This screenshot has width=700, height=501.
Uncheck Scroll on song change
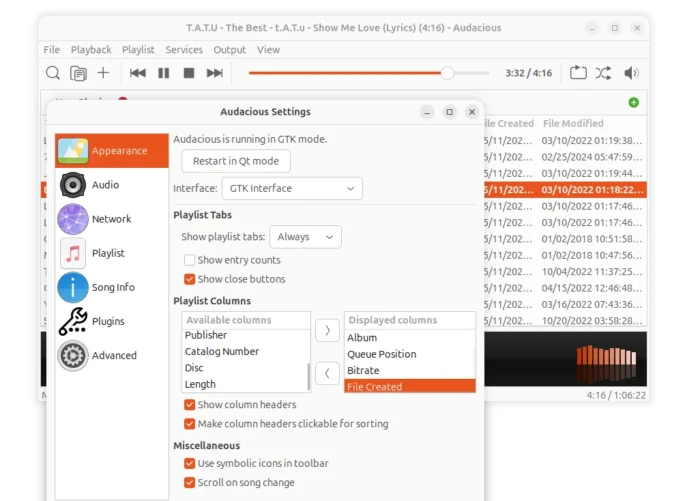pyautogui.click(x=189, y=483)
